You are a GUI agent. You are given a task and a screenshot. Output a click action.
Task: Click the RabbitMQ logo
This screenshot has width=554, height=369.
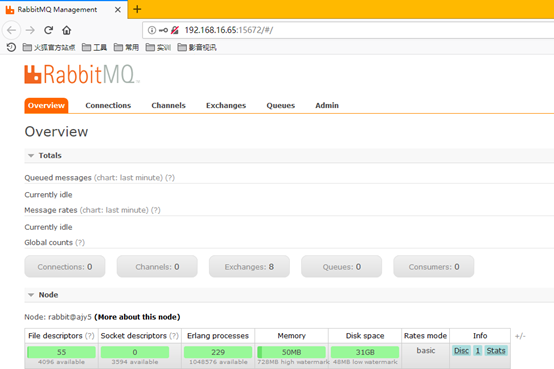pos(82,74)
